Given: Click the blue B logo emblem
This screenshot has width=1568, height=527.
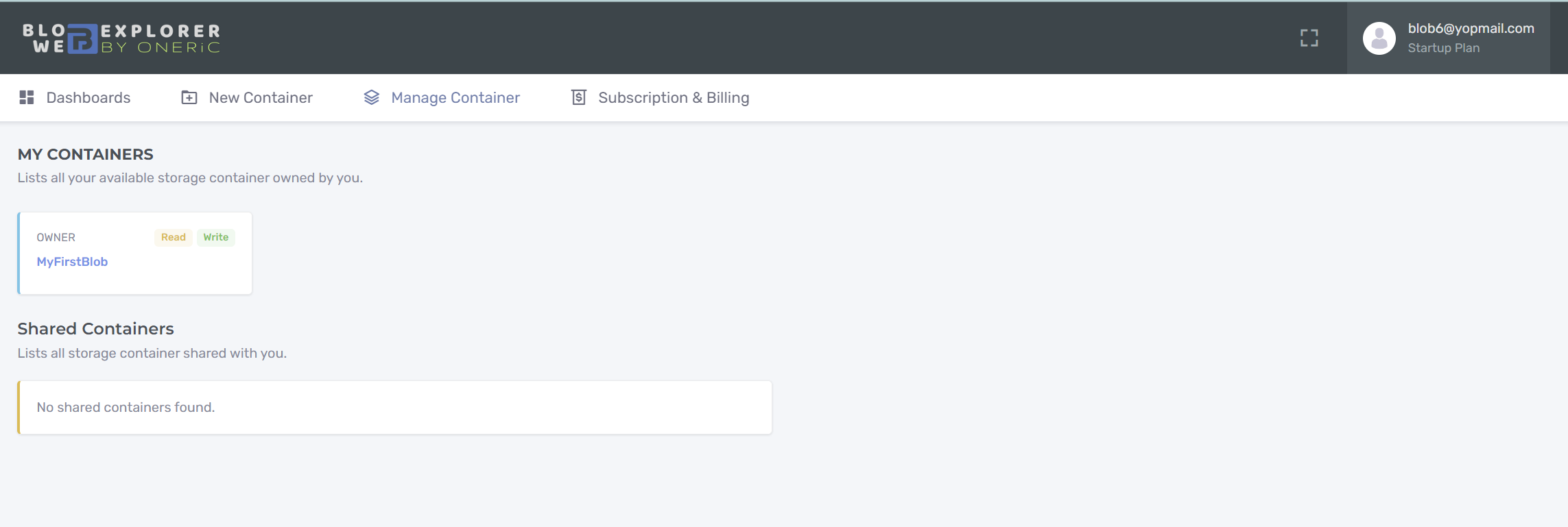Looking at the screenshot, I should coord(82,38).
